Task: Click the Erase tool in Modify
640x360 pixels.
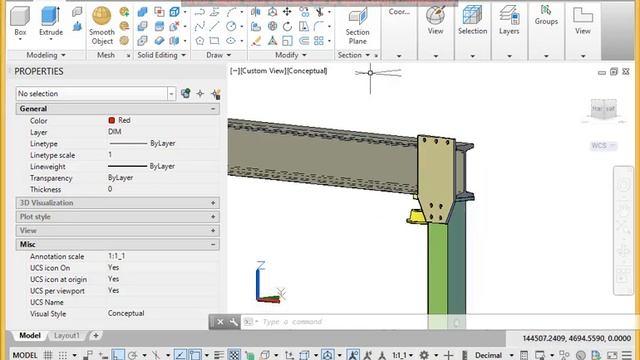Action: (256, 41)
